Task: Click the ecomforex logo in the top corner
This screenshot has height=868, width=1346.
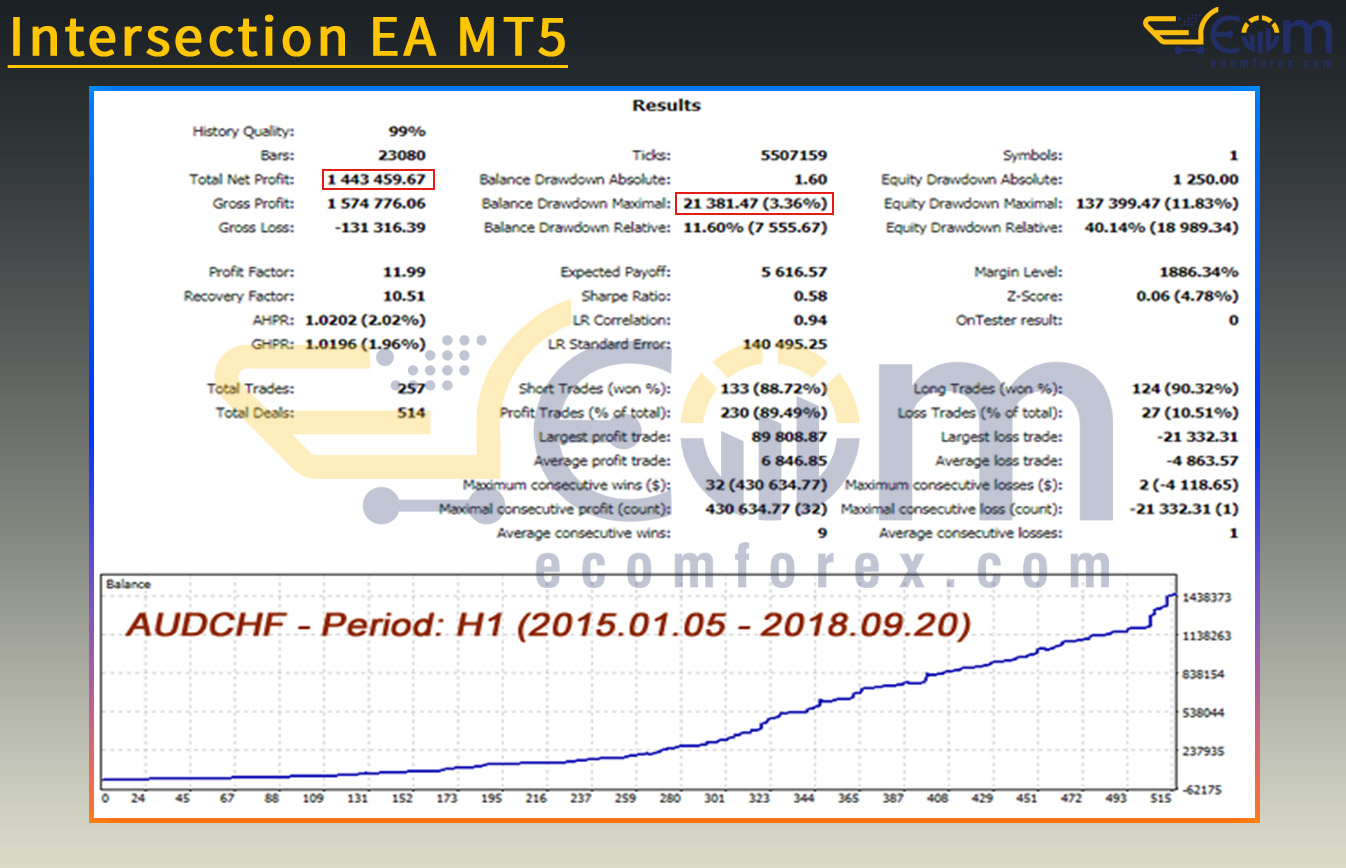Action: pos(1238,37)
